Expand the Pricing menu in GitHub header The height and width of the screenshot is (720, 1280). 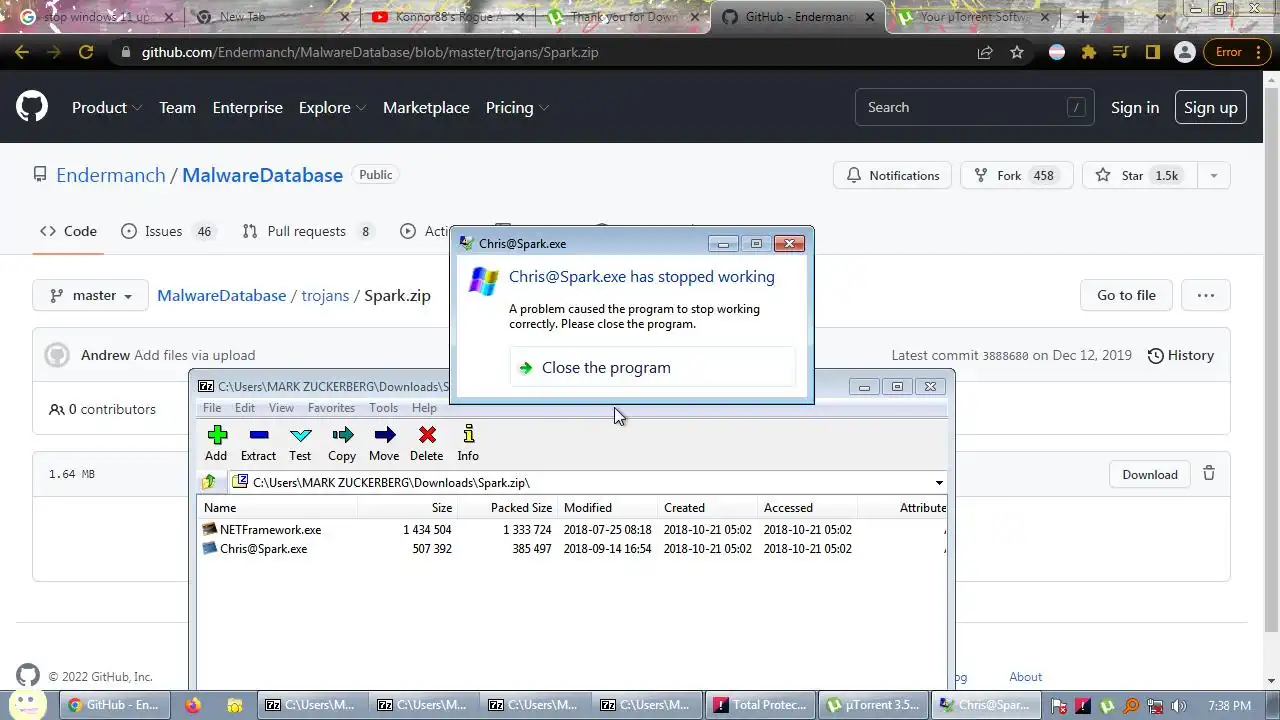(517, 107)
